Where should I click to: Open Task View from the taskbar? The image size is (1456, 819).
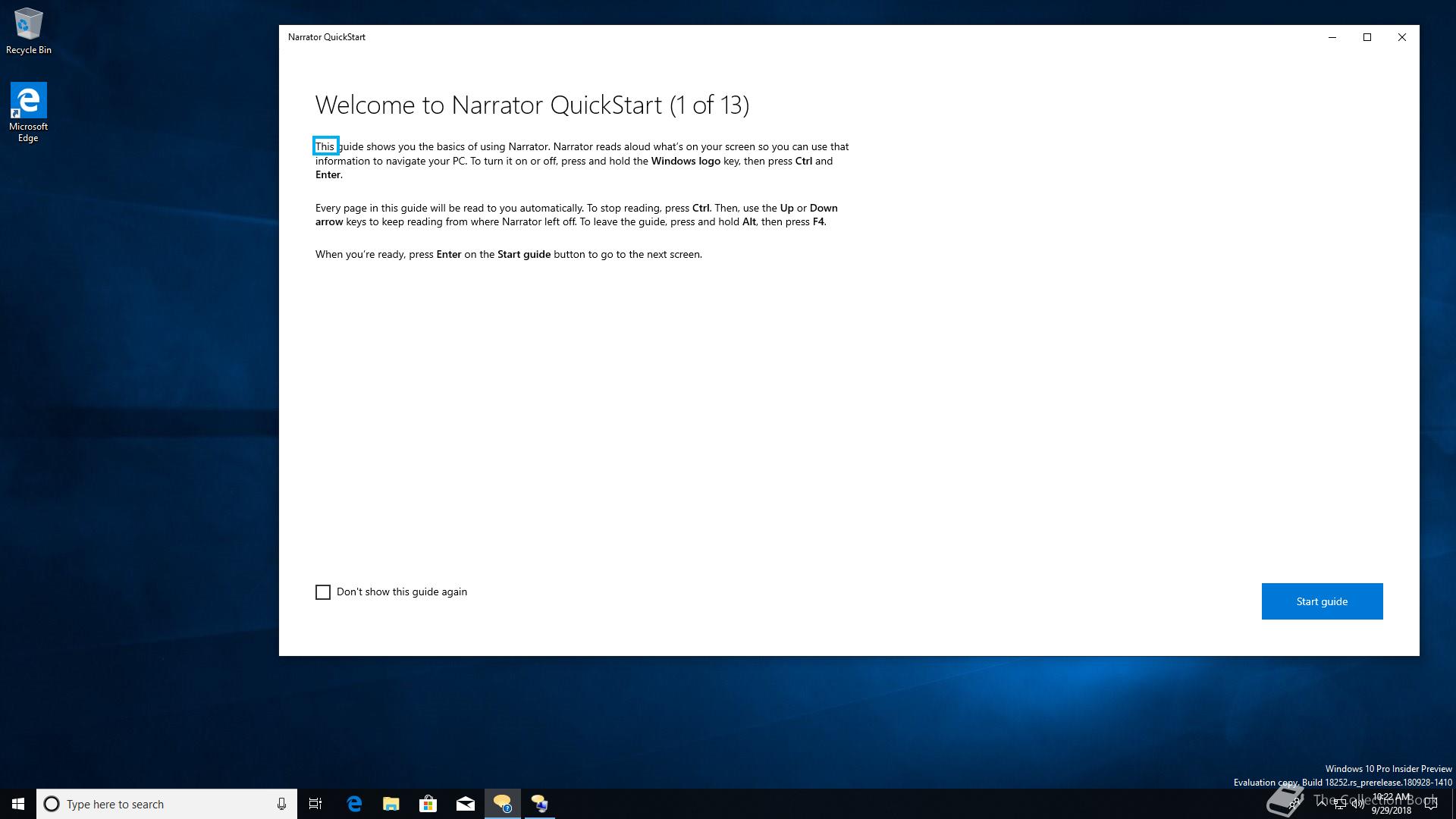pos(315,804)
